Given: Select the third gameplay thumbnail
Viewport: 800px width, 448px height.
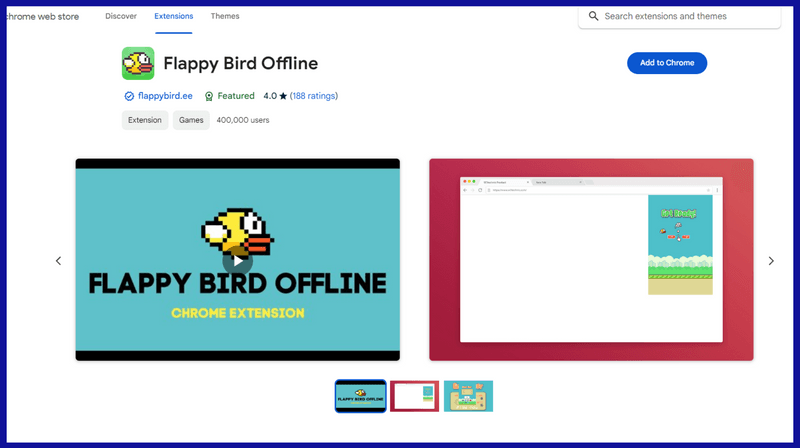Looking at the screenshot, I should click(x=468, y=396).
